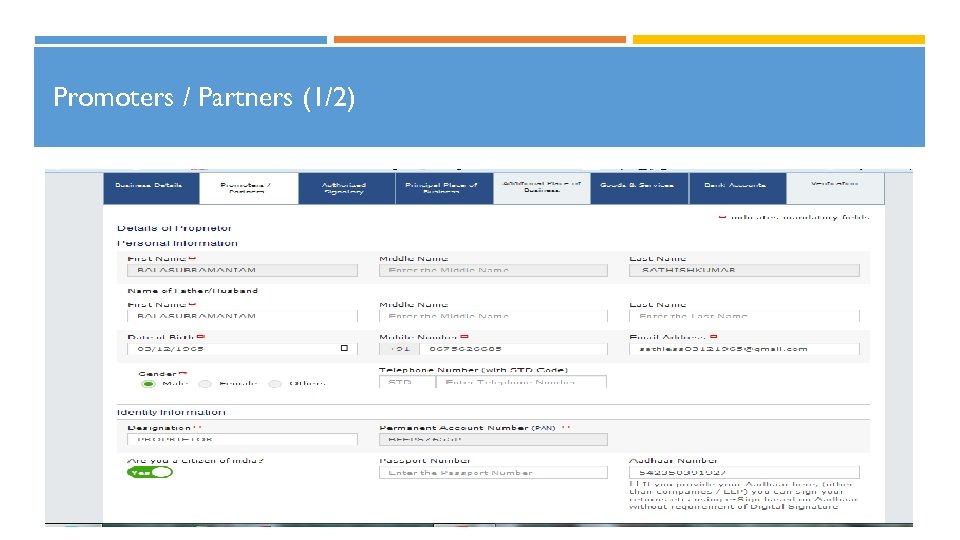Viewport: 960px width, 540px height.
Task: Go to the Authorized Signatory tab
Action: click(347, 188)
